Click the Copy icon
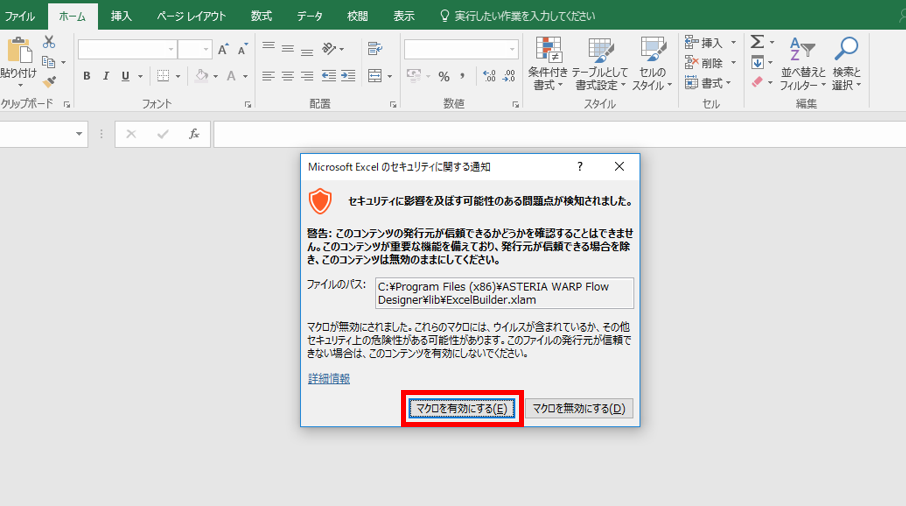This screenshot has width=906, height=506. [x=49, y=62]
